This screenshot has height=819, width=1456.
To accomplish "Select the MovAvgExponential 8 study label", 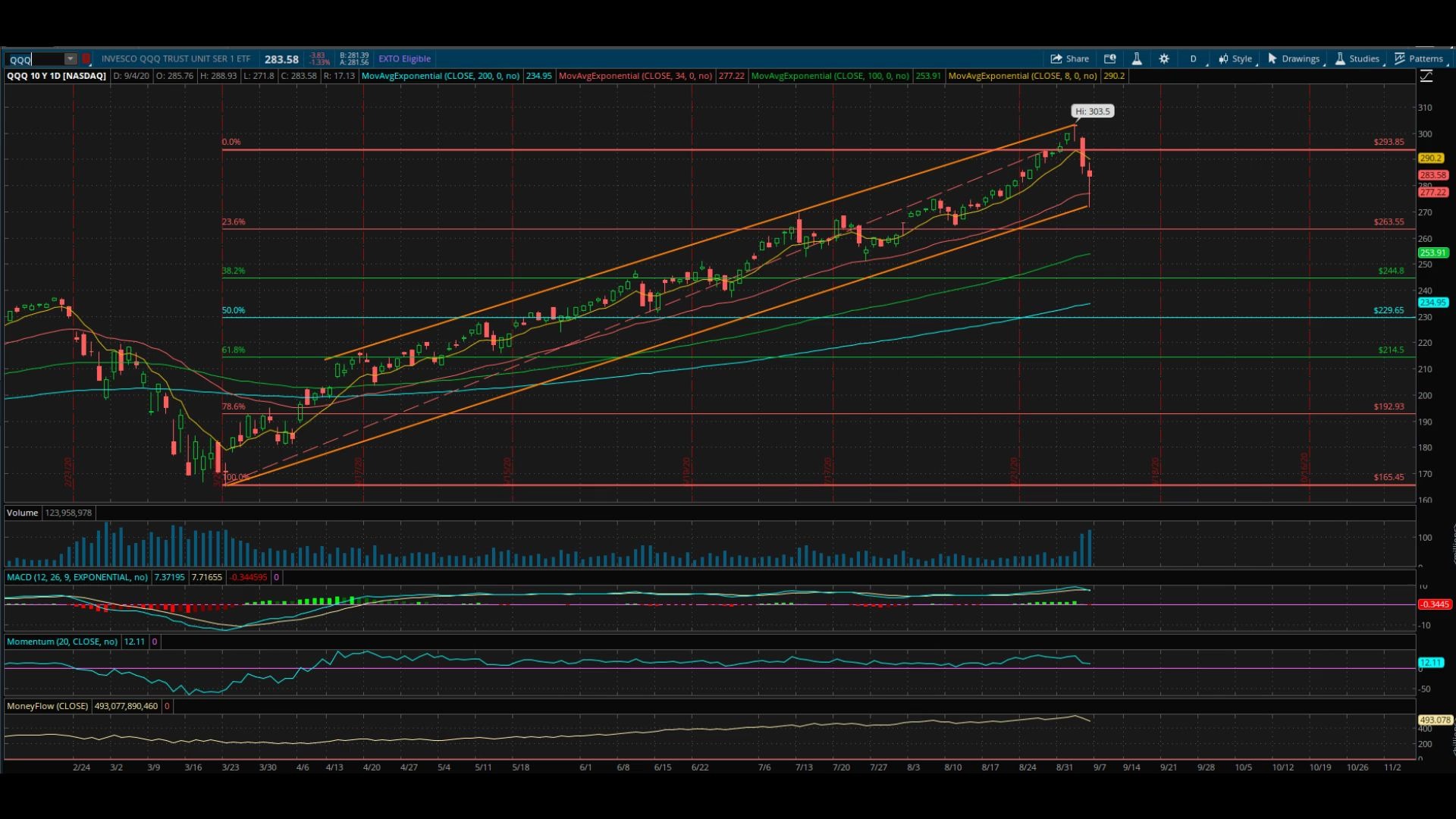I will click(x=1022, y=76).
